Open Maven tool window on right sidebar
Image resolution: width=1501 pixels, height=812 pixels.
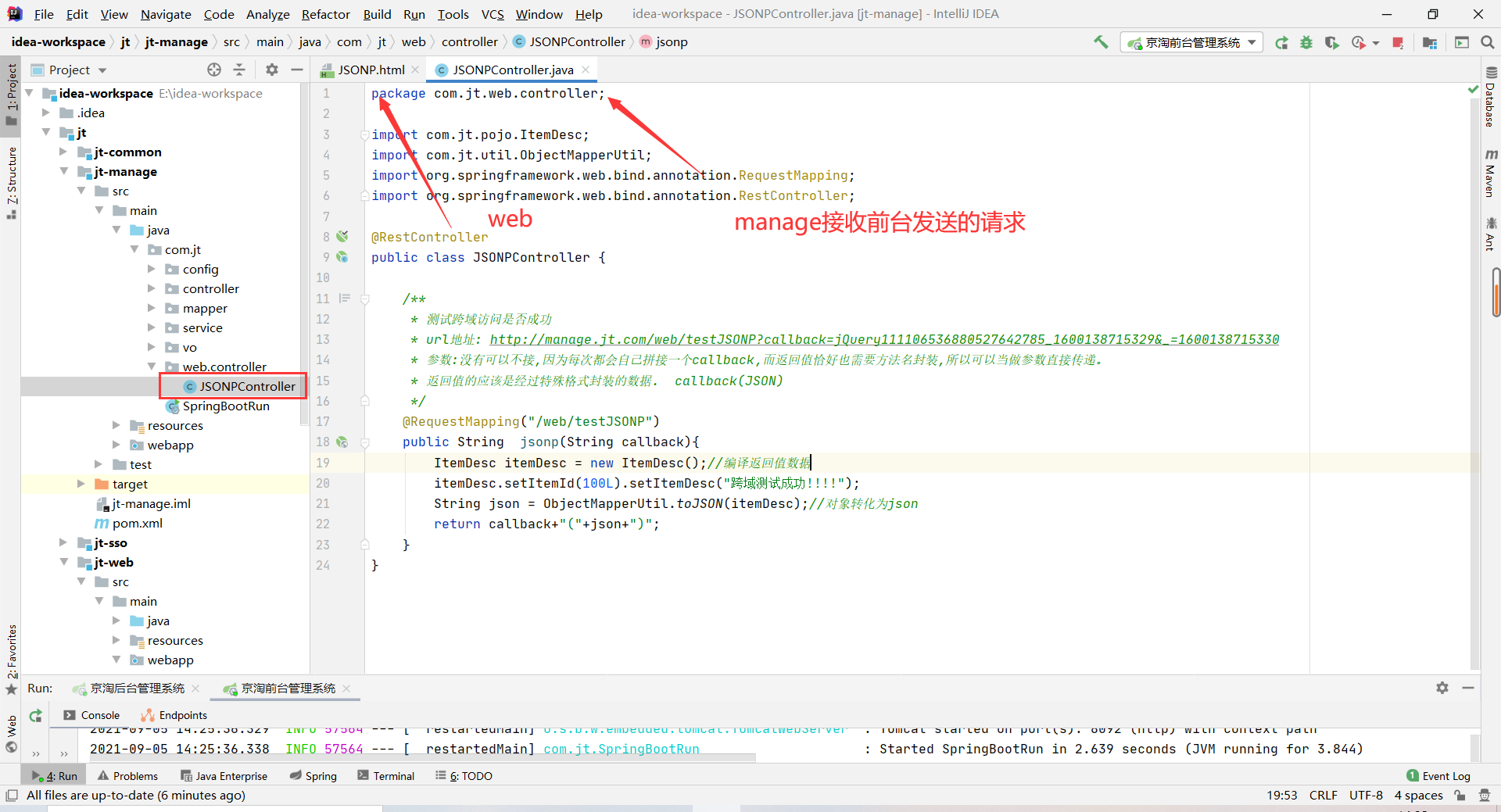tap(1490, 173)
